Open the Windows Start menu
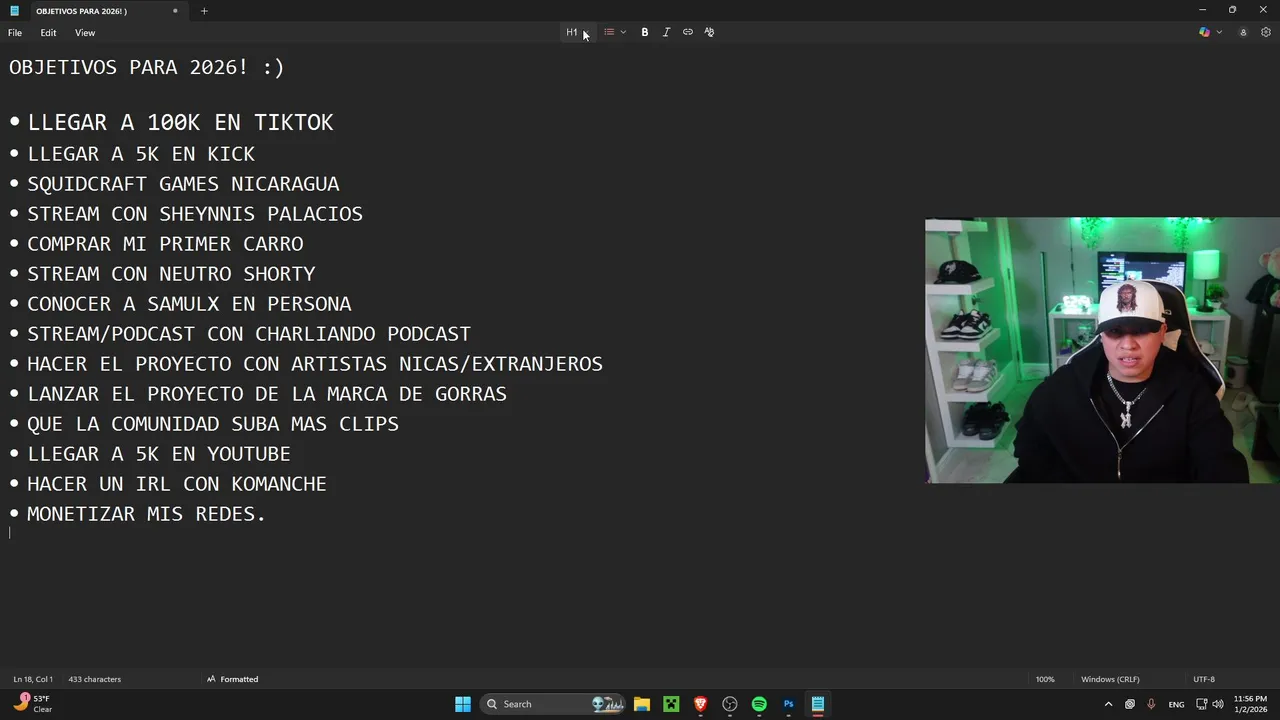This screenshot has height=720, width=1280. coord(463,704)
